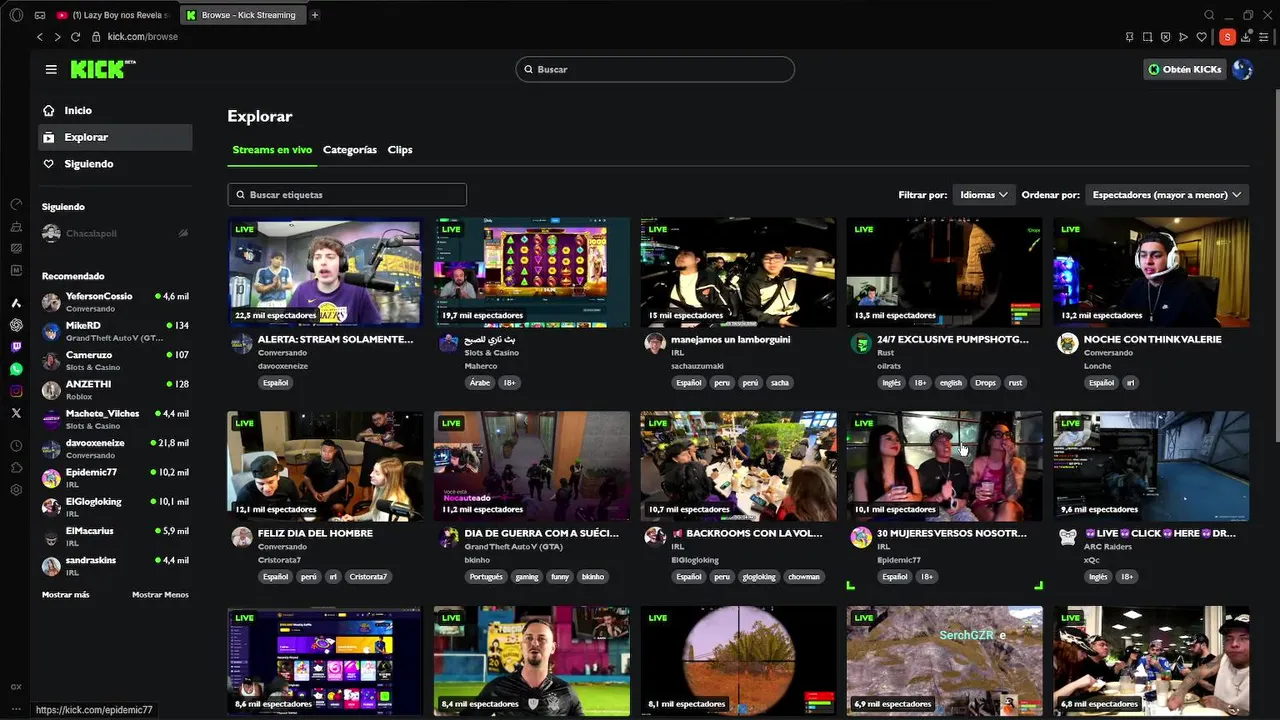Select Explorar in sidebar

(115, 137)
